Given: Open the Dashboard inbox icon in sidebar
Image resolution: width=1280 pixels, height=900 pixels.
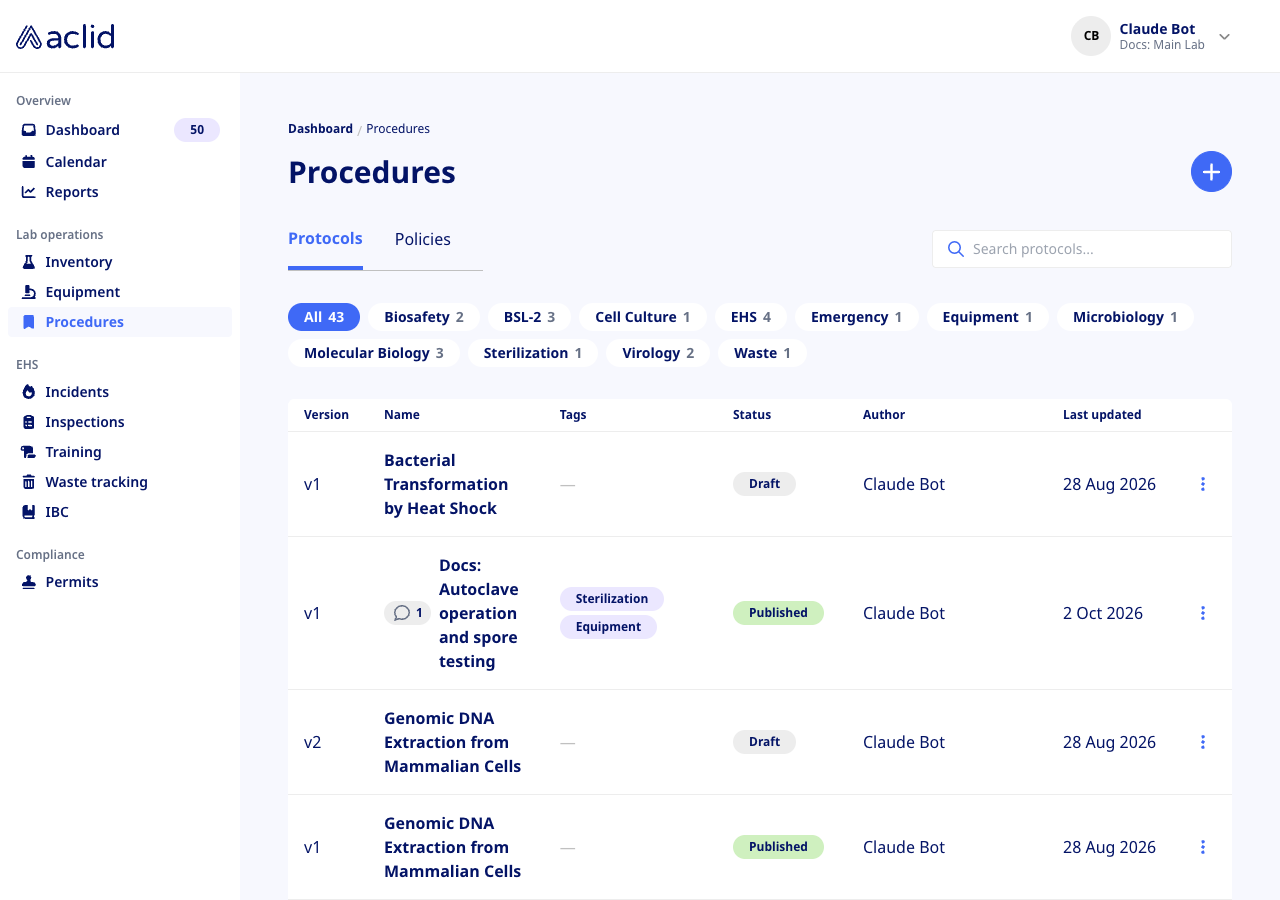Looking at the screenshot, I should [29, 130].
